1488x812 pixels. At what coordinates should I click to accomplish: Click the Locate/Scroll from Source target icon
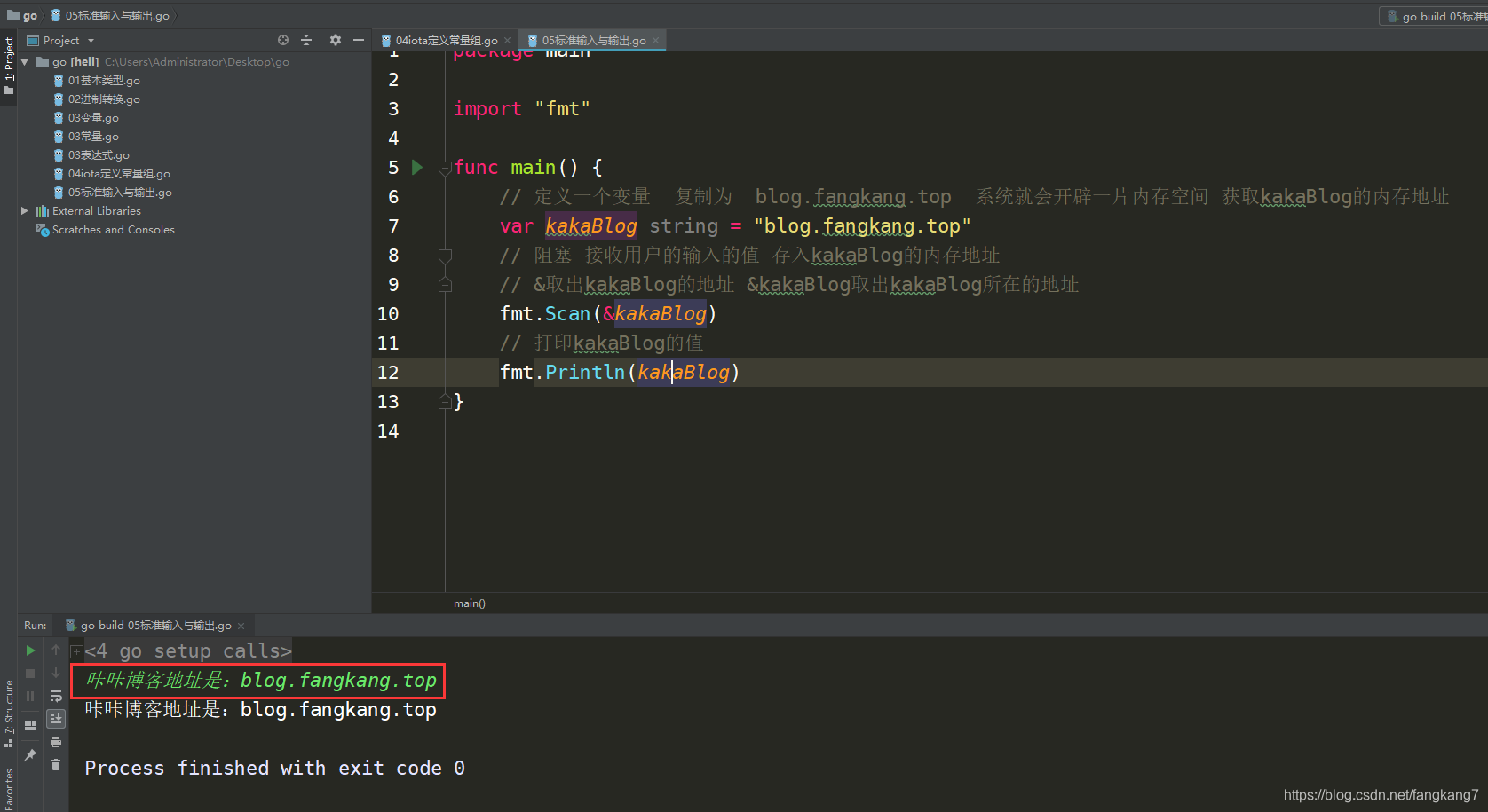tap(283, 40)
